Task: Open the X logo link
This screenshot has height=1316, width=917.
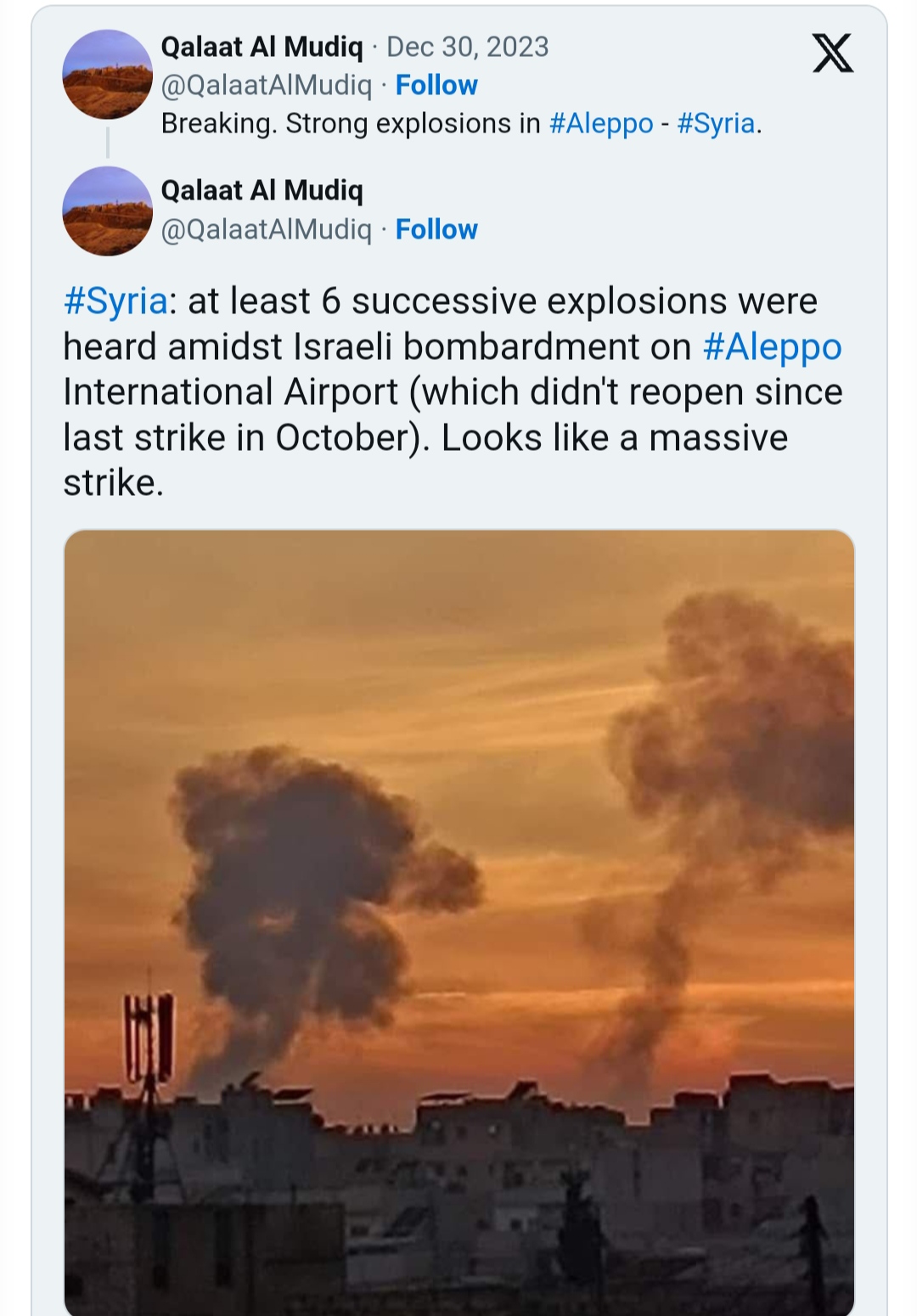Action: pos(832,53)
